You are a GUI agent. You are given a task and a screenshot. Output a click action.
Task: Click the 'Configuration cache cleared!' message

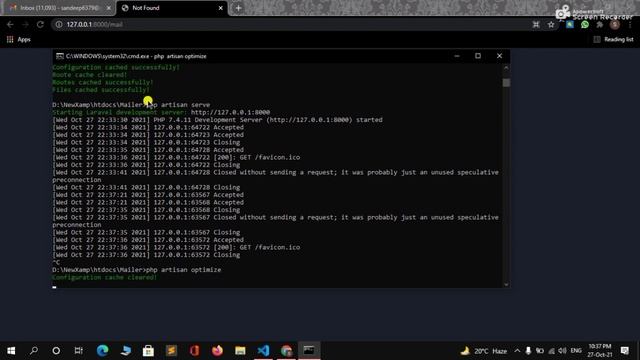[x=104, y=278]
